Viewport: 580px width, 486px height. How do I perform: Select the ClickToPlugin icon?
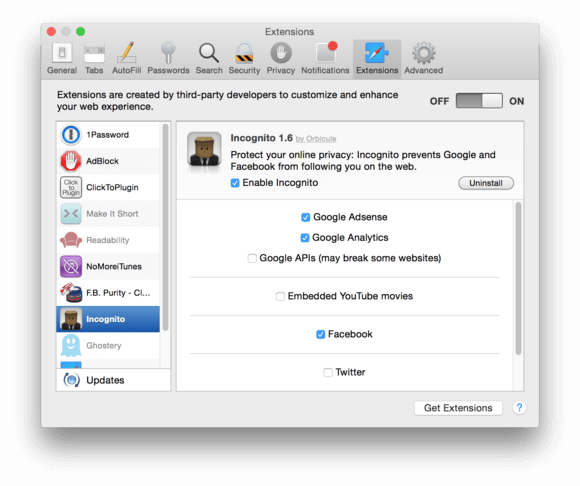(71, 187)
